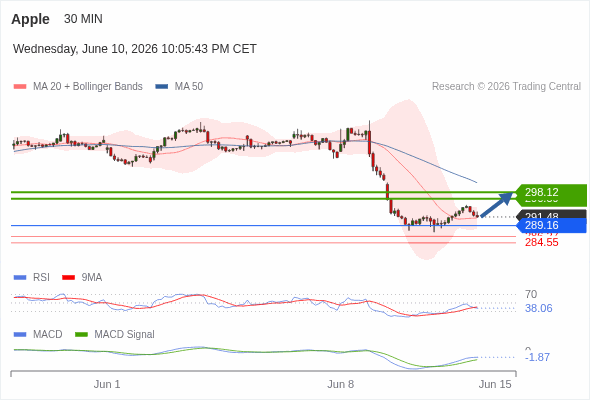The image size is (590, 400).
Task: Click the 30 MIN timeframe label
Action: click(x=83, y=19)
